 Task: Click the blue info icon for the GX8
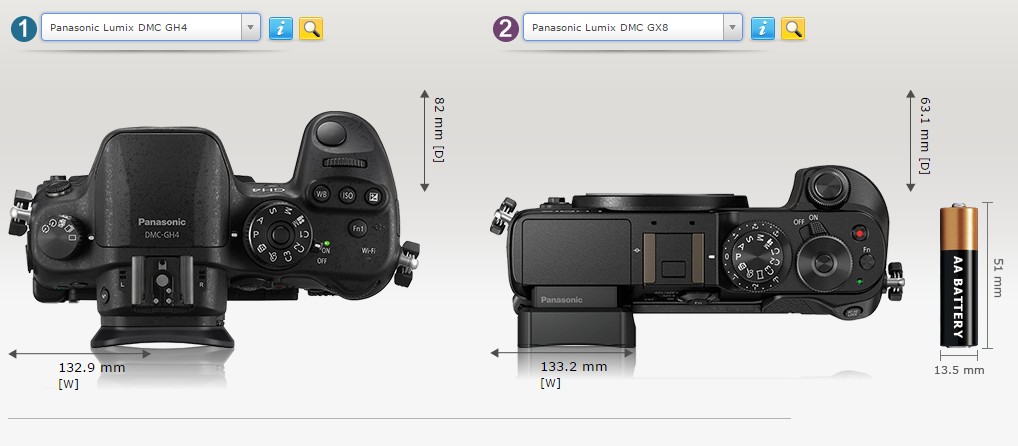(x=763, y=28)
